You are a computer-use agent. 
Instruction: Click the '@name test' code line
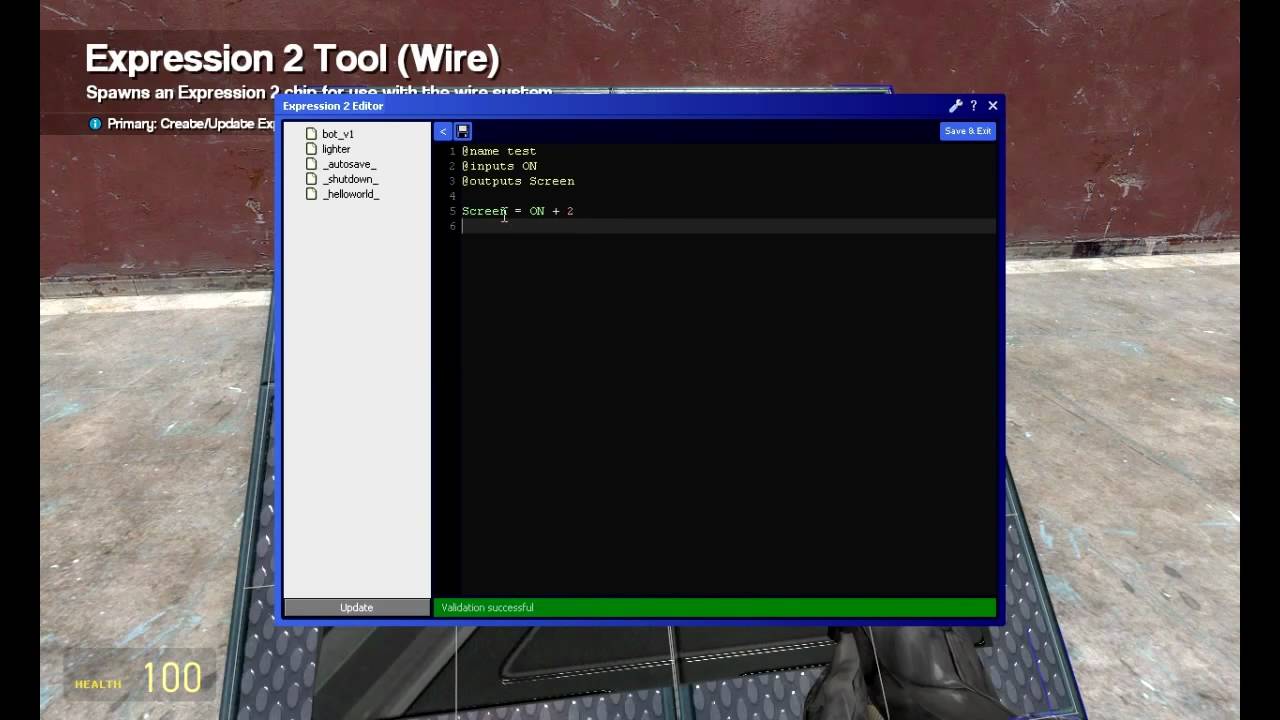tap(499, 151)
